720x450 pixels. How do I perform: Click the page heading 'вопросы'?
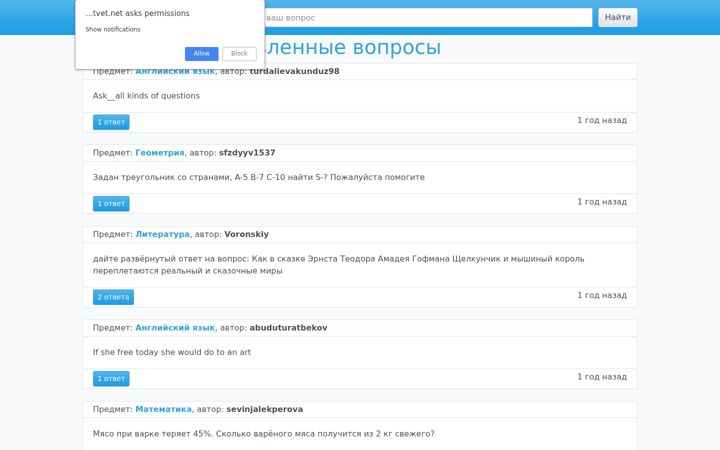pyautogui.click(x=396, y=47)
